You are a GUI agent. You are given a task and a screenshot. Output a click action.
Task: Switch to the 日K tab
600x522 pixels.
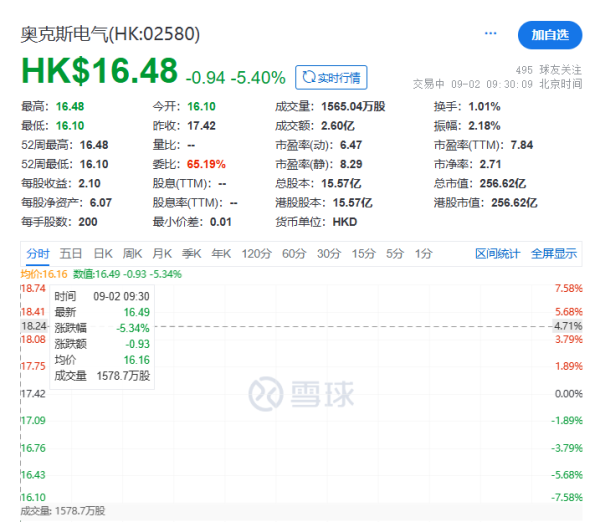click(x=103, y=253)
